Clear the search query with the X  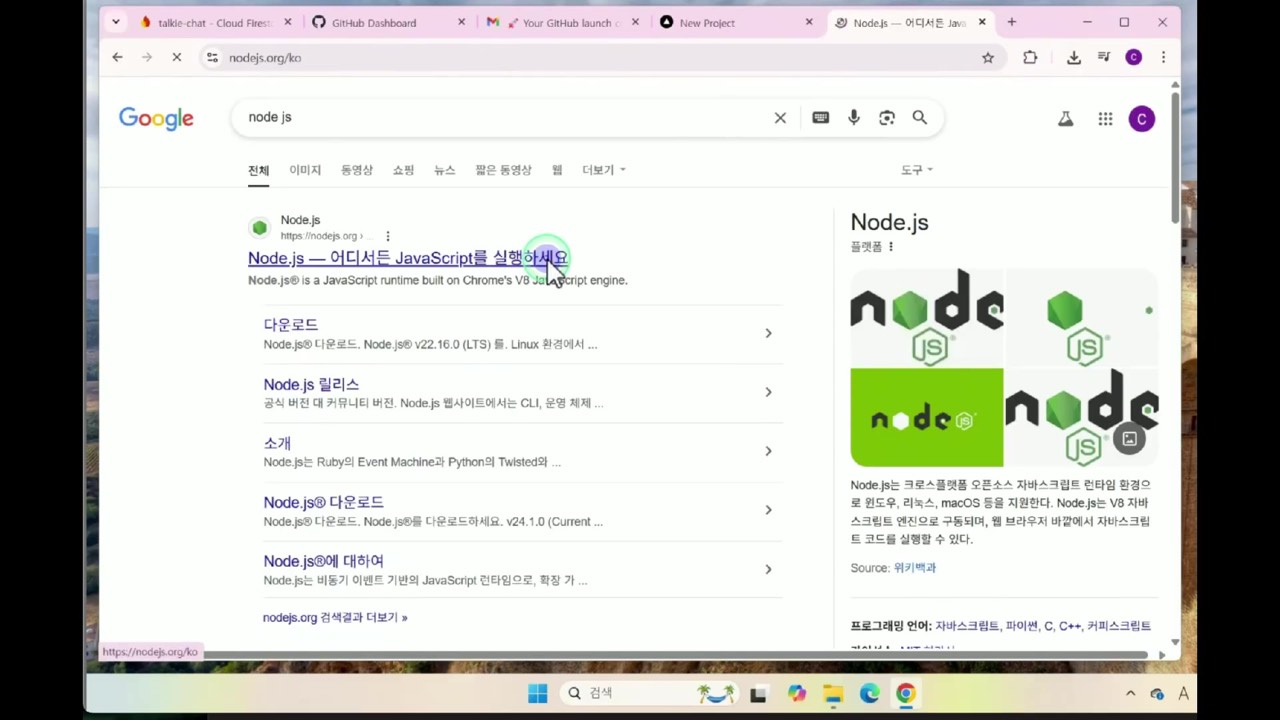[780, 118]
